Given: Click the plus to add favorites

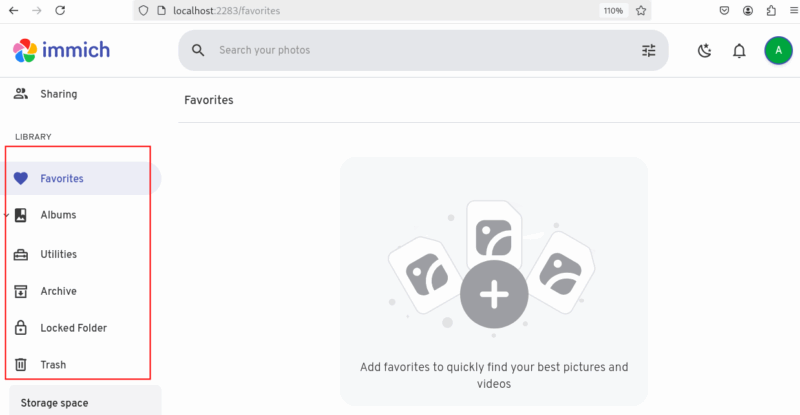Looking at the screenshot, I should pos(494,296).
